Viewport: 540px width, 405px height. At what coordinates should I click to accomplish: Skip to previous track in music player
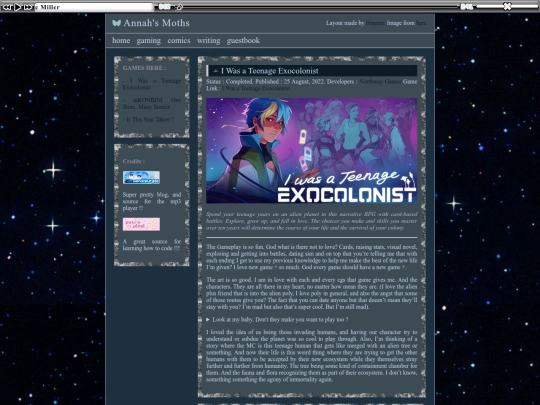(x=7, y=7)
